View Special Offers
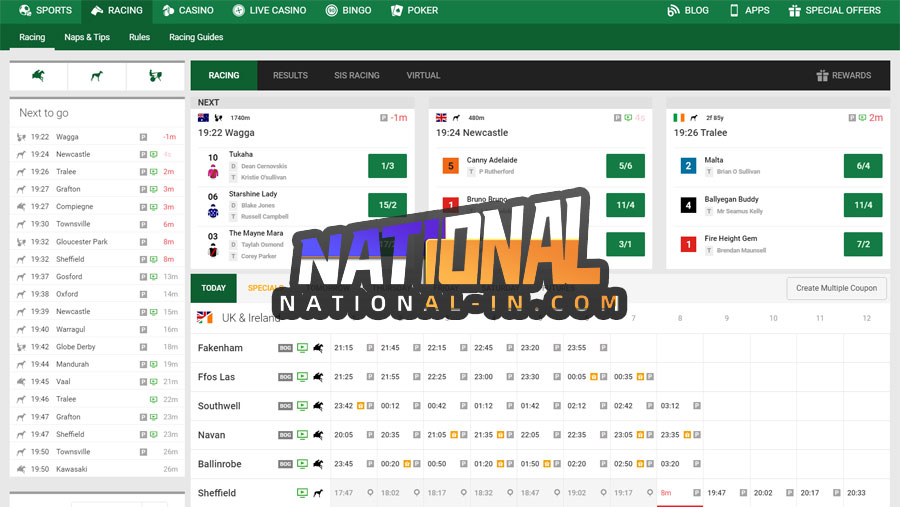This screenshot has height=507, width=900. 835,10
